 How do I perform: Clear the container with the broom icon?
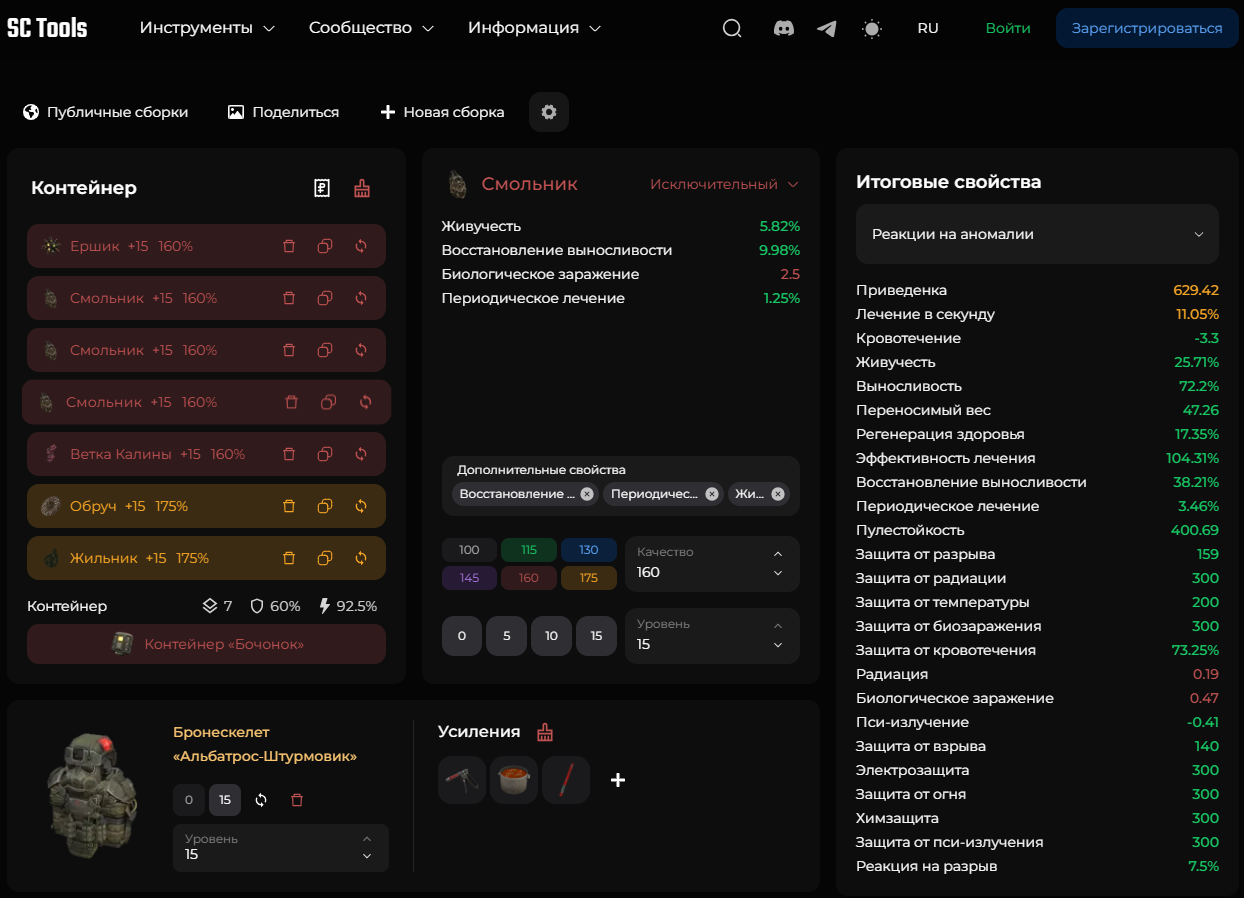tap(362, 188)
